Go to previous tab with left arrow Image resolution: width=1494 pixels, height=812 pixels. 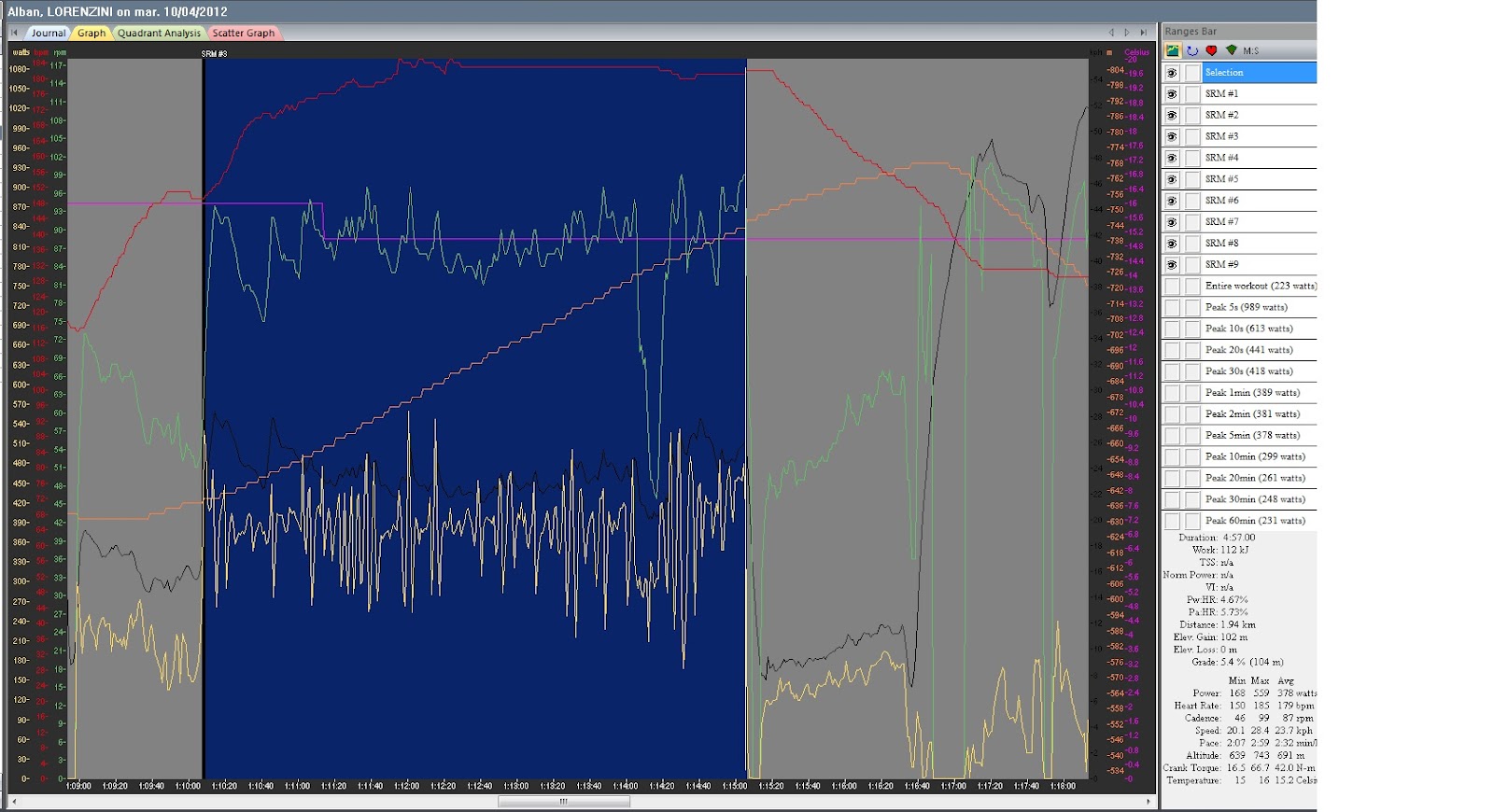(x=1111, y=33)
